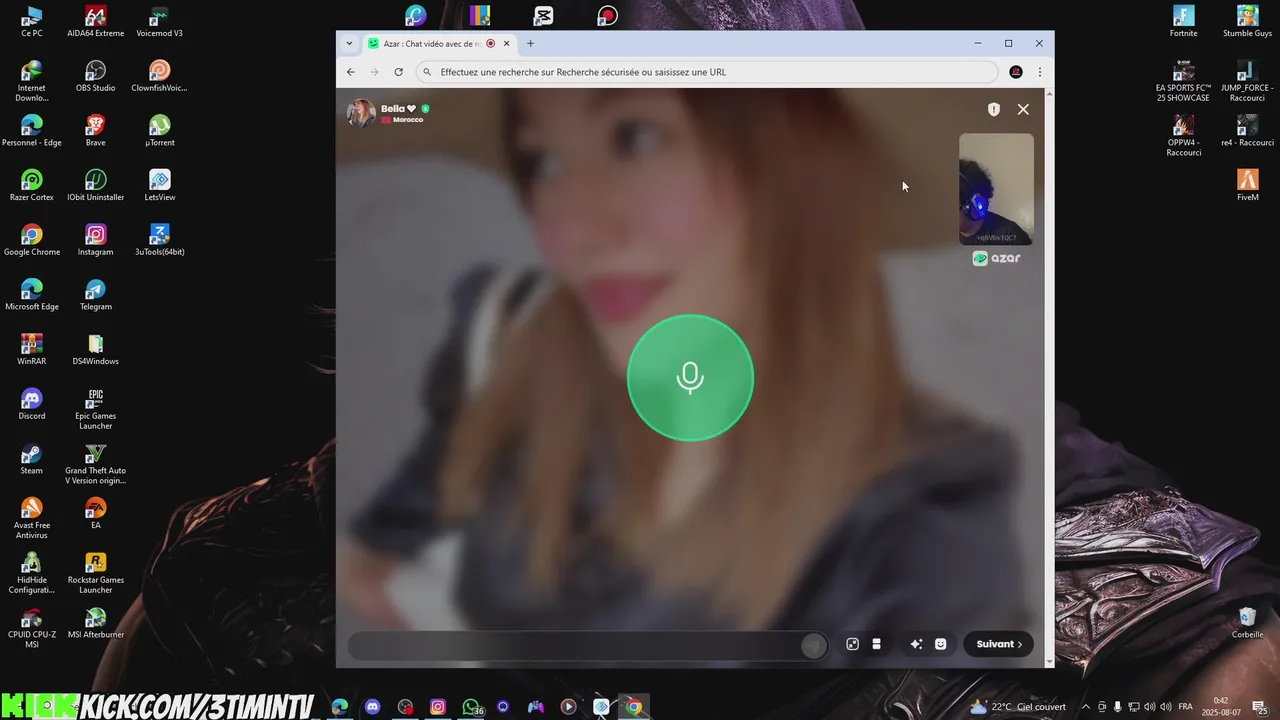Open ClownfishVoice desktop shortcut
This screenshot has width=1280, height=720.
pos(159,76)
